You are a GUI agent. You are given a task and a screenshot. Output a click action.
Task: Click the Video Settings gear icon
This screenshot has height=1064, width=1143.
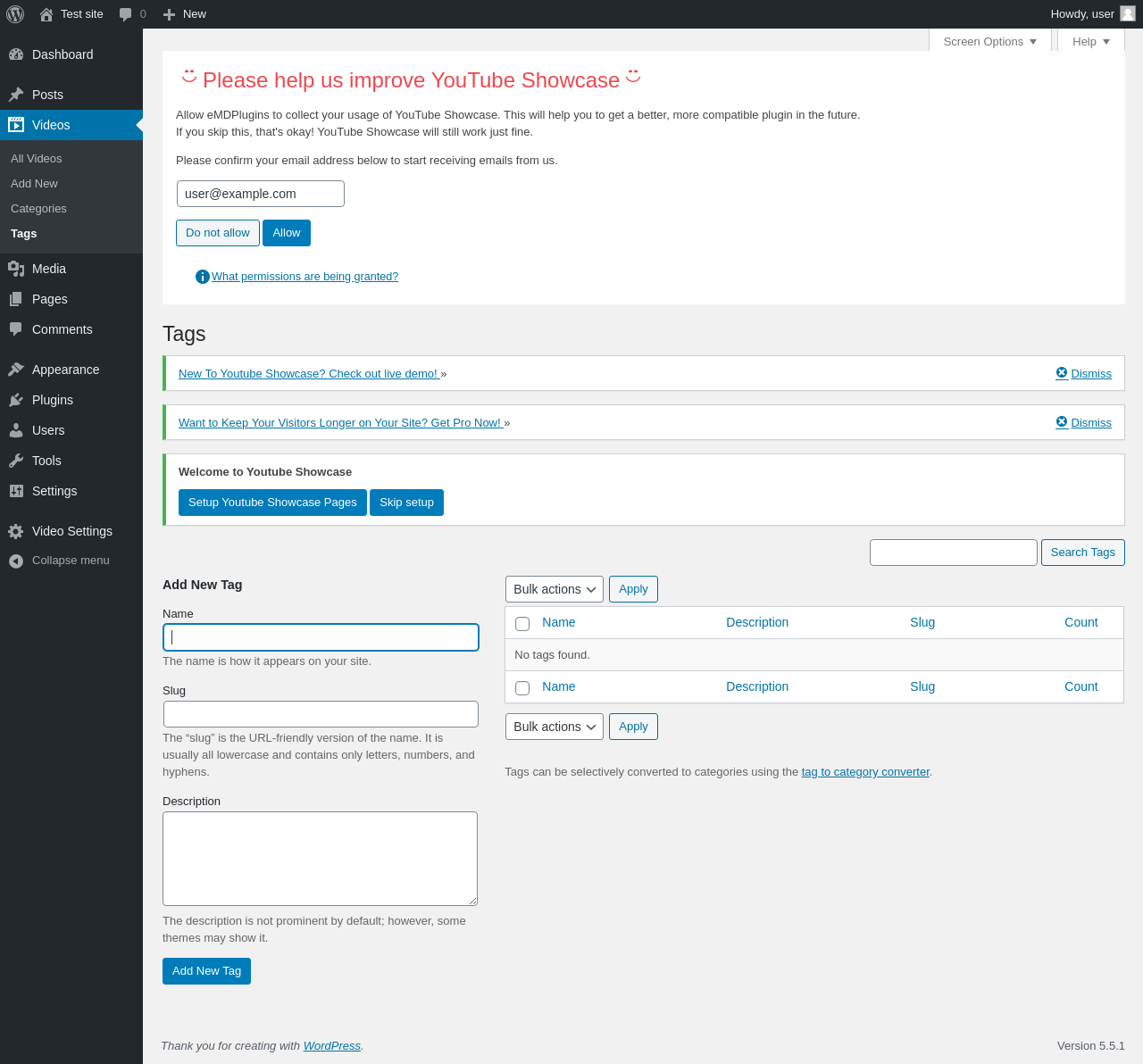[16, 531]
